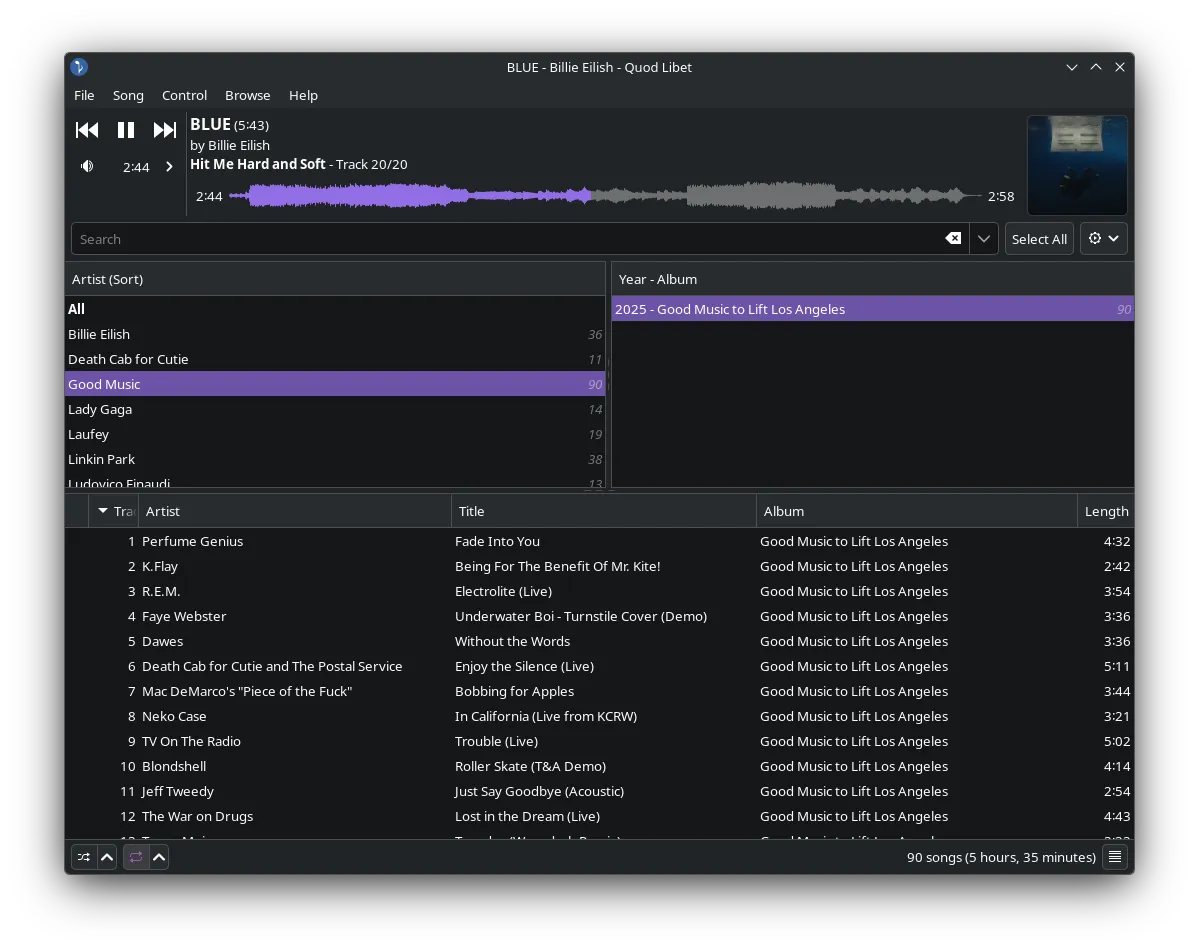Toggle repeat mode
The image size is (1199, 951).
click(x=136, y=858)
